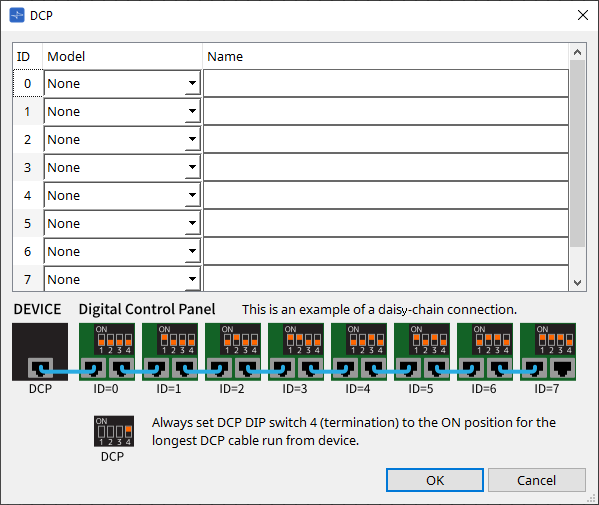The width and height of the screenshot is (599, 505).
Task: Select row header ID 0
Action: click(x=28, y=83)
